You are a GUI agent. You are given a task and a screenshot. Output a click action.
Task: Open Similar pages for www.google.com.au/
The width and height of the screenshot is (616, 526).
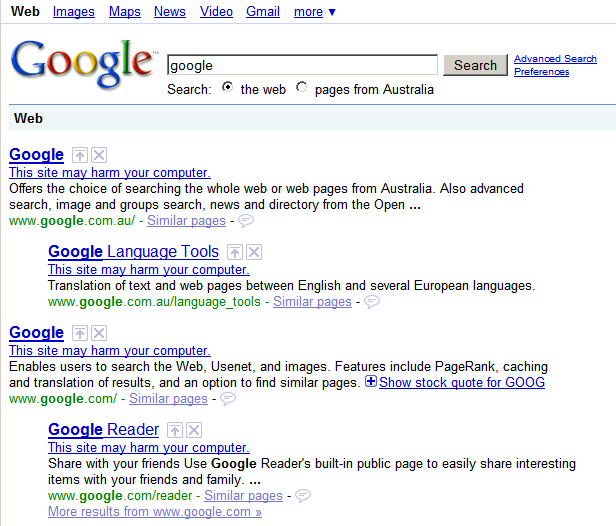pyautogui.click(x=187, y=221)
